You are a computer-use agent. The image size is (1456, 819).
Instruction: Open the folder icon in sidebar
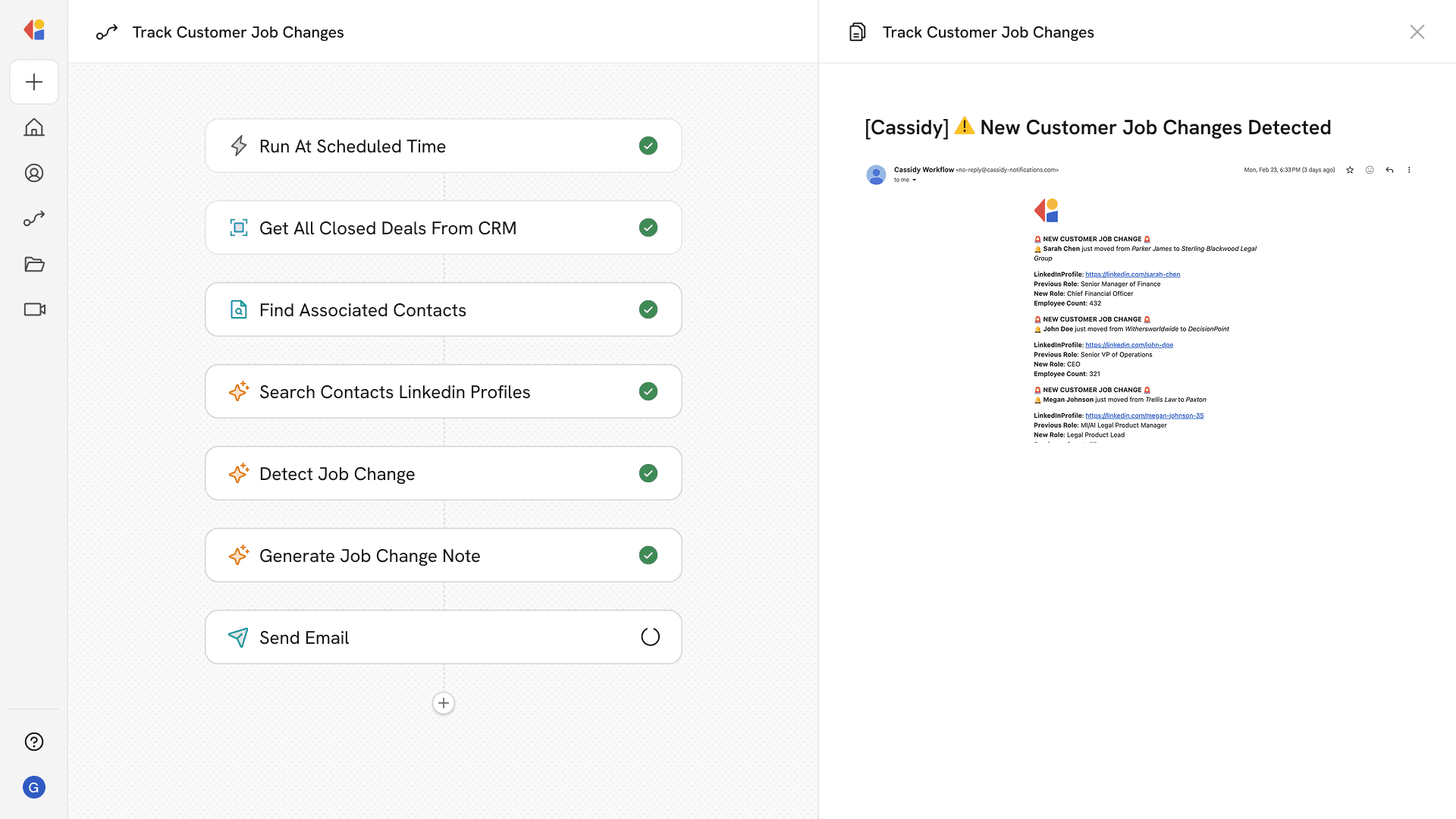click(34, 264)
